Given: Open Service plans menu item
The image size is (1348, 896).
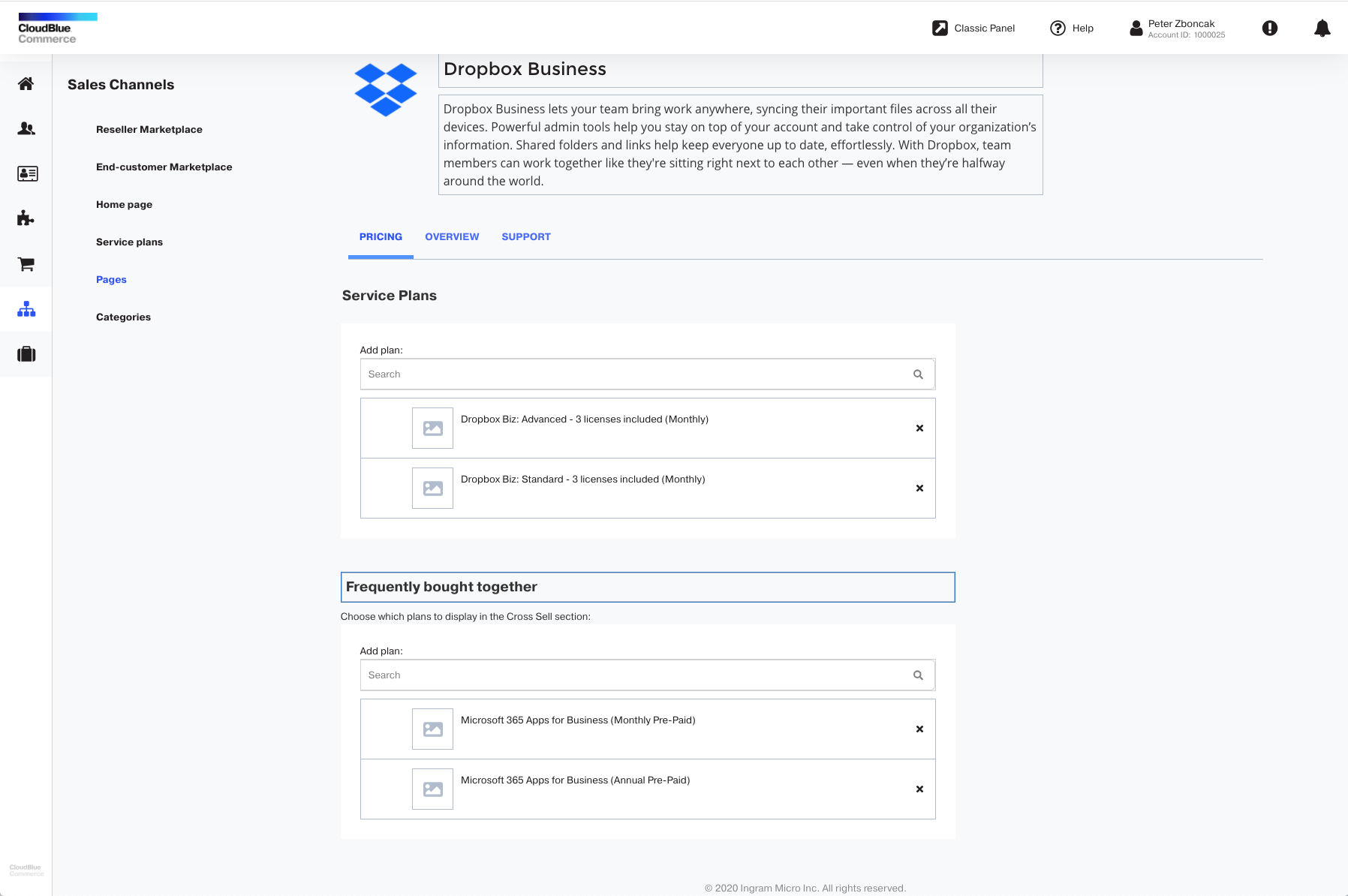Looking at the screenshot, I should click(x=129, y=242).
